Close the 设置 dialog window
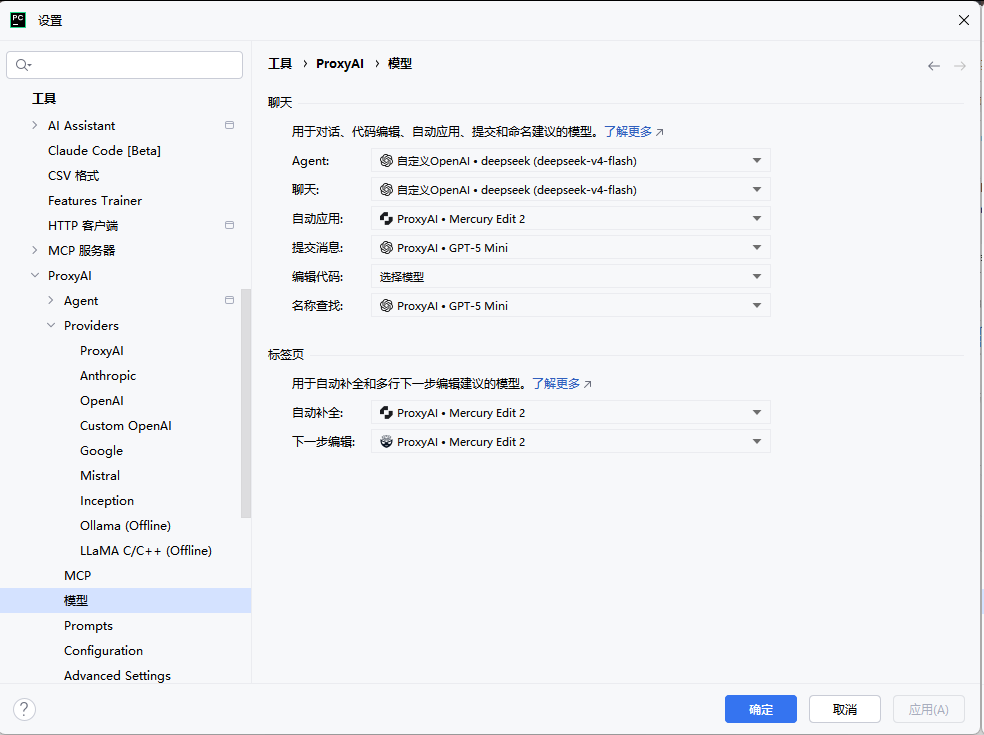 (964, 20)
